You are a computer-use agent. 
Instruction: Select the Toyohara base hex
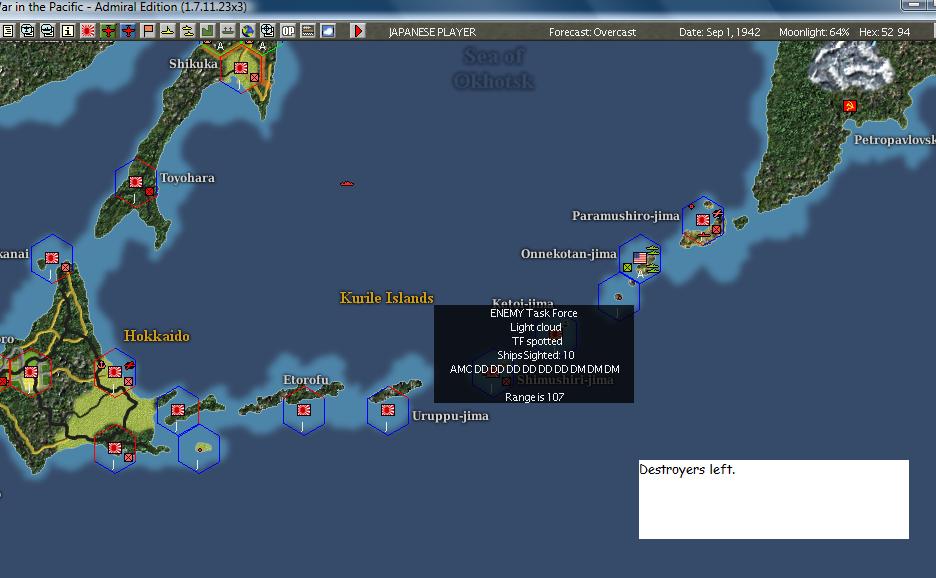(136, 183)
